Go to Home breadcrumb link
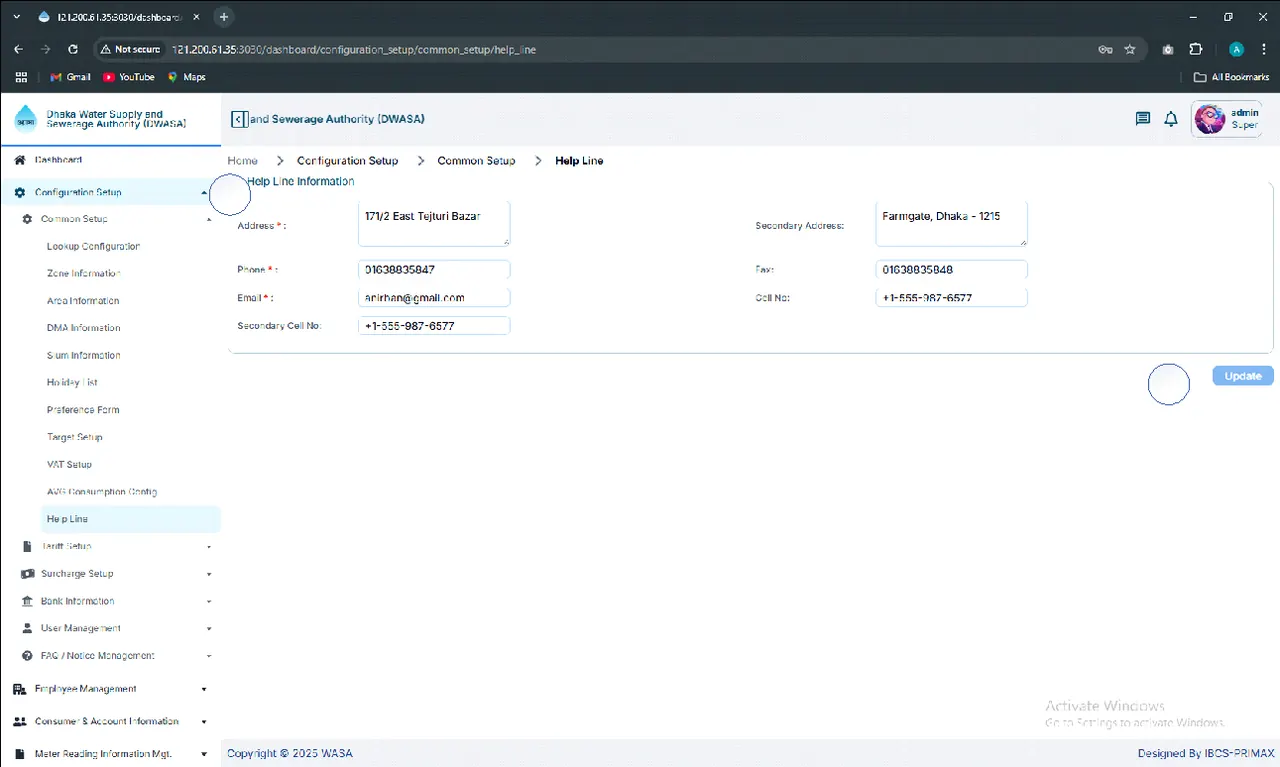 point(242,160)
